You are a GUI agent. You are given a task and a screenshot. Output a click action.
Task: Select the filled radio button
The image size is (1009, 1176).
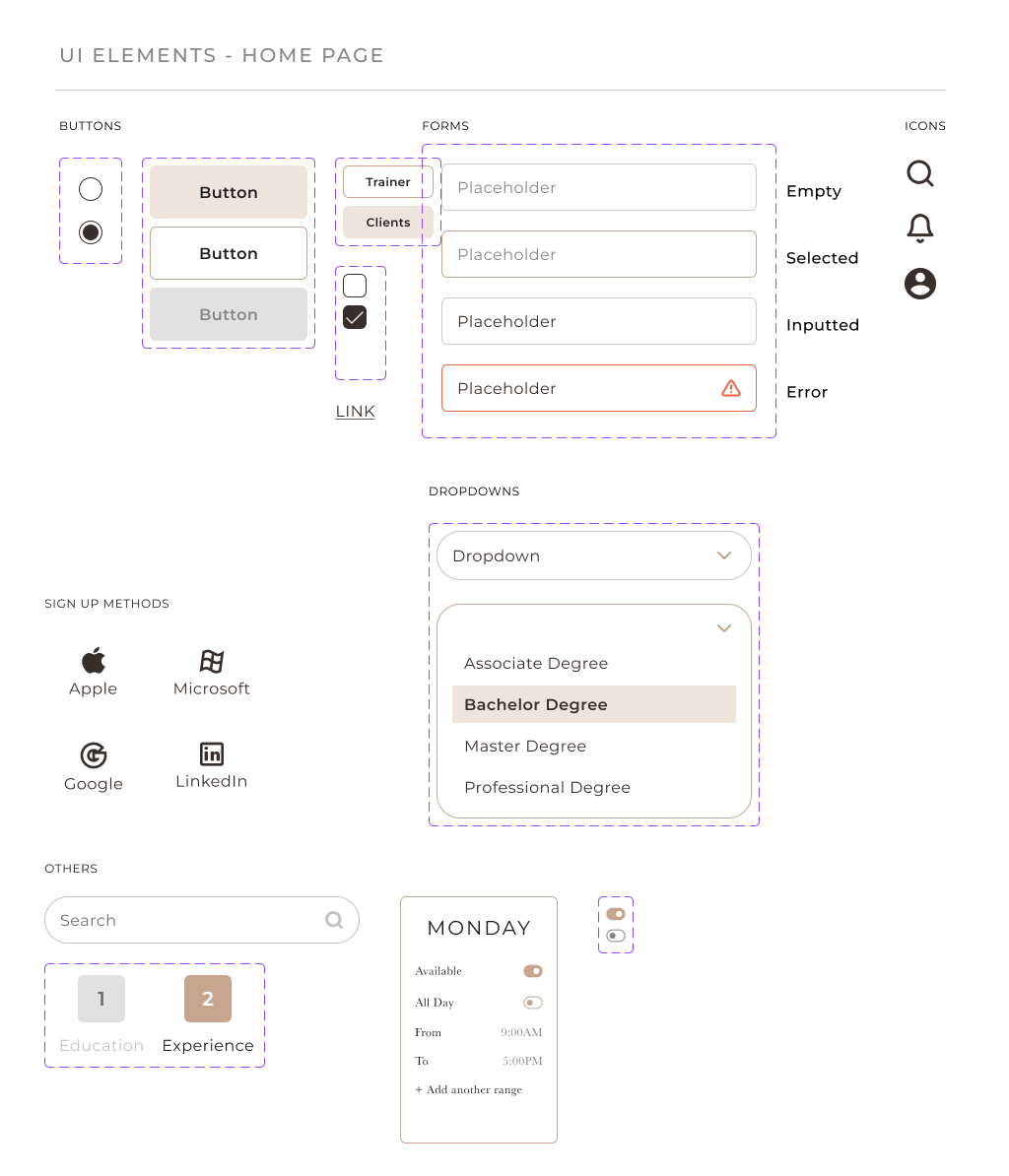click(x=90, y=232)
